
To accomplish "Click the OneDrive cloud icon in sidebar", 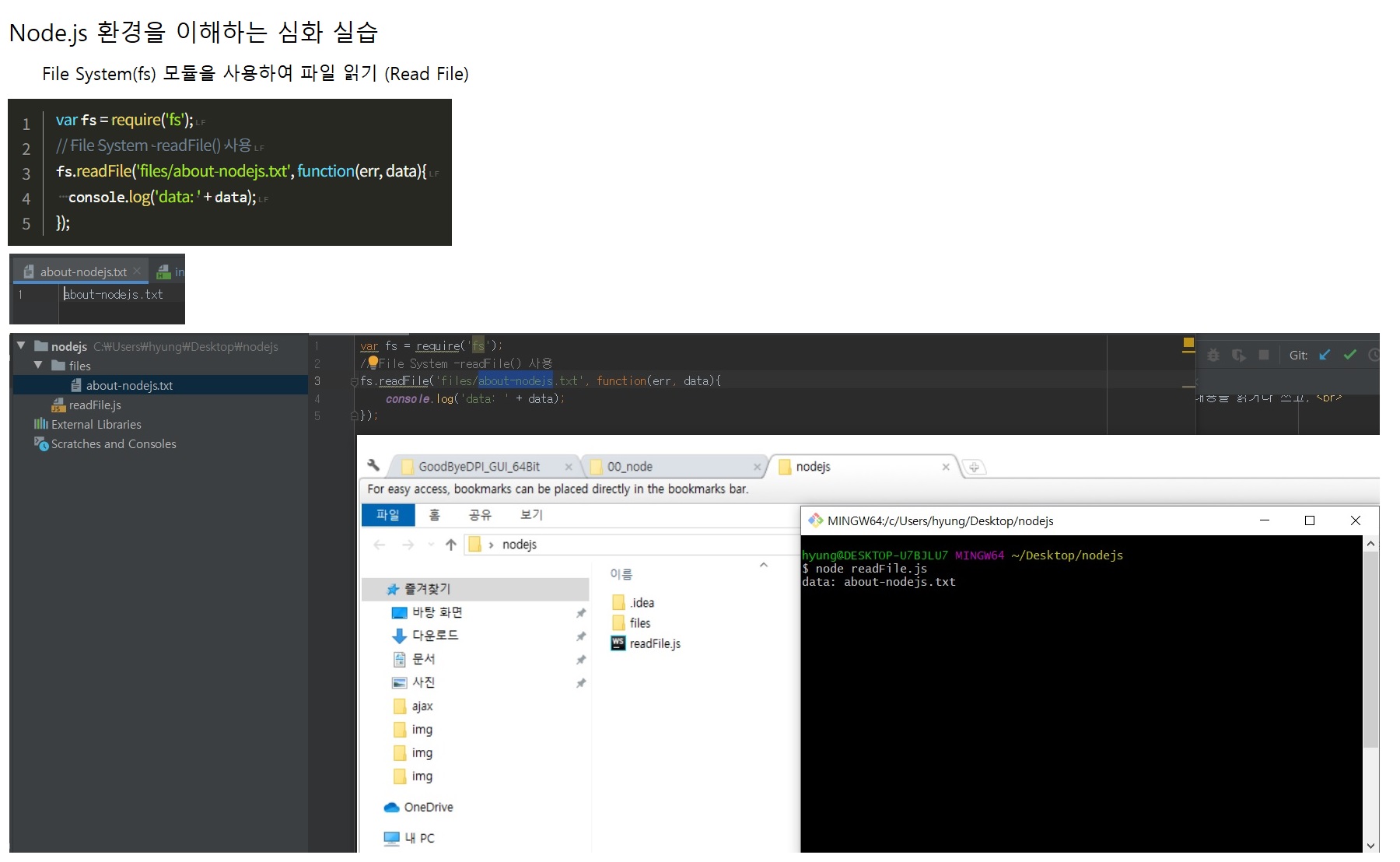I will point(391,808).
